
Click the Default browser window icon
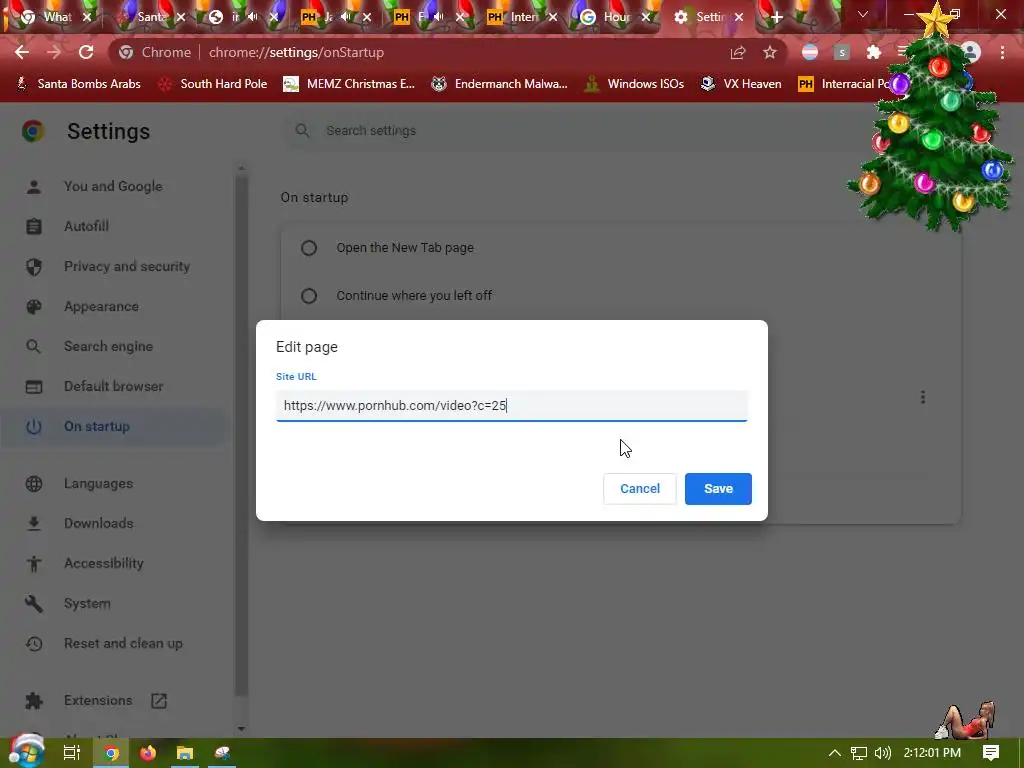point(34,387)
